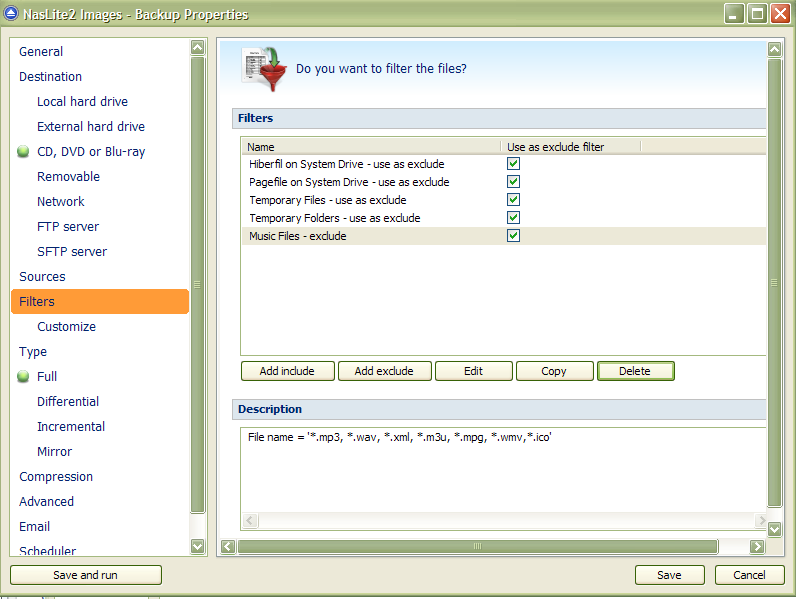
Task: Copy the selected filter
Action: [x=554, y=371]
